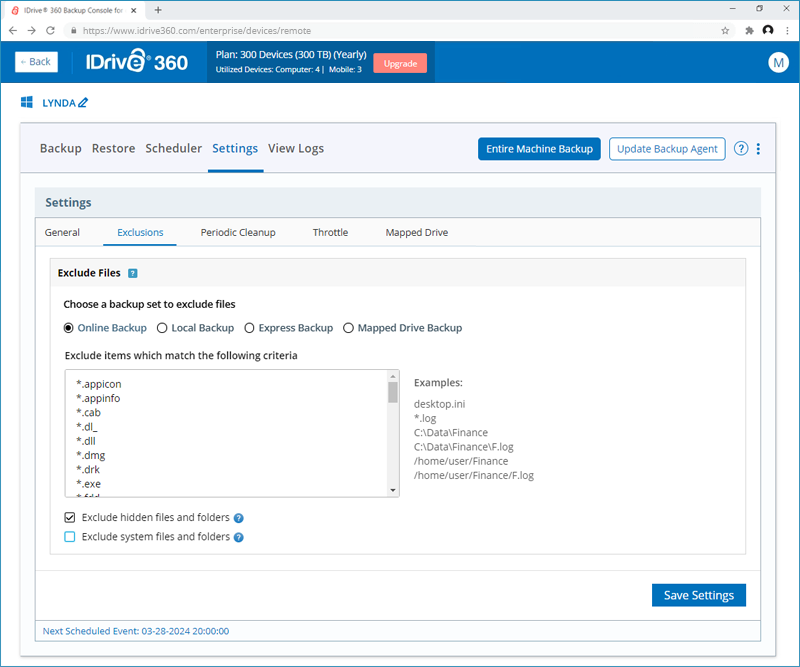Click the *.drk exclusion entry
800x667 pixels.
(88, 470)
